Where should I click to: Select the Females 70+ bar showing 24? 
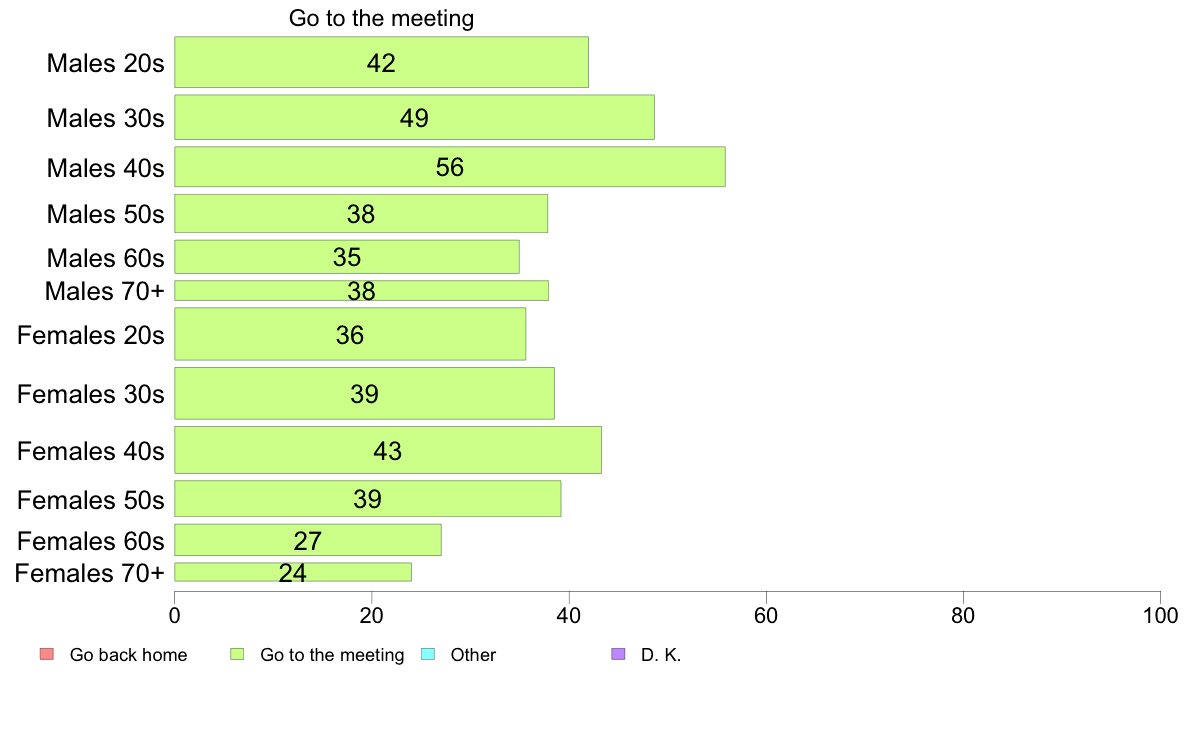point(293,572)
